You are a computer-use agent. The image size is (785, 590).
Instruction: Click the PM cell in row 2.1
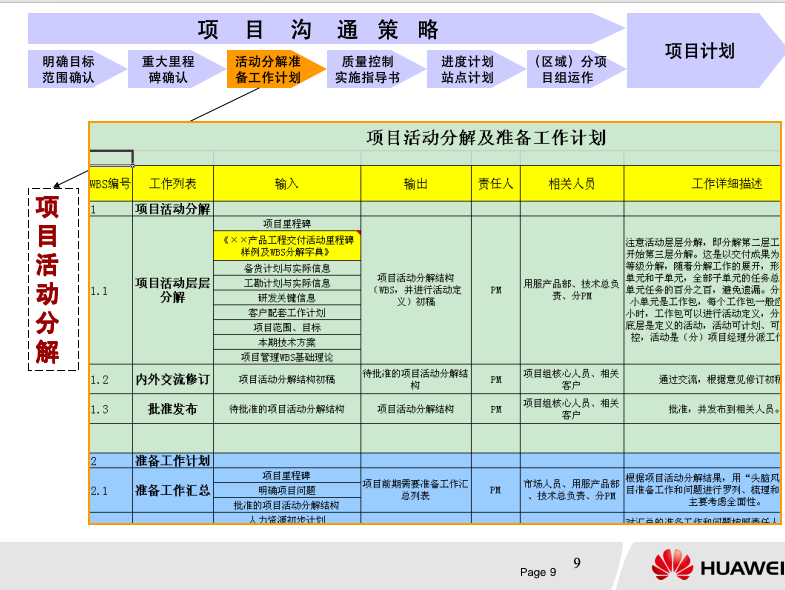click(496, 490)
